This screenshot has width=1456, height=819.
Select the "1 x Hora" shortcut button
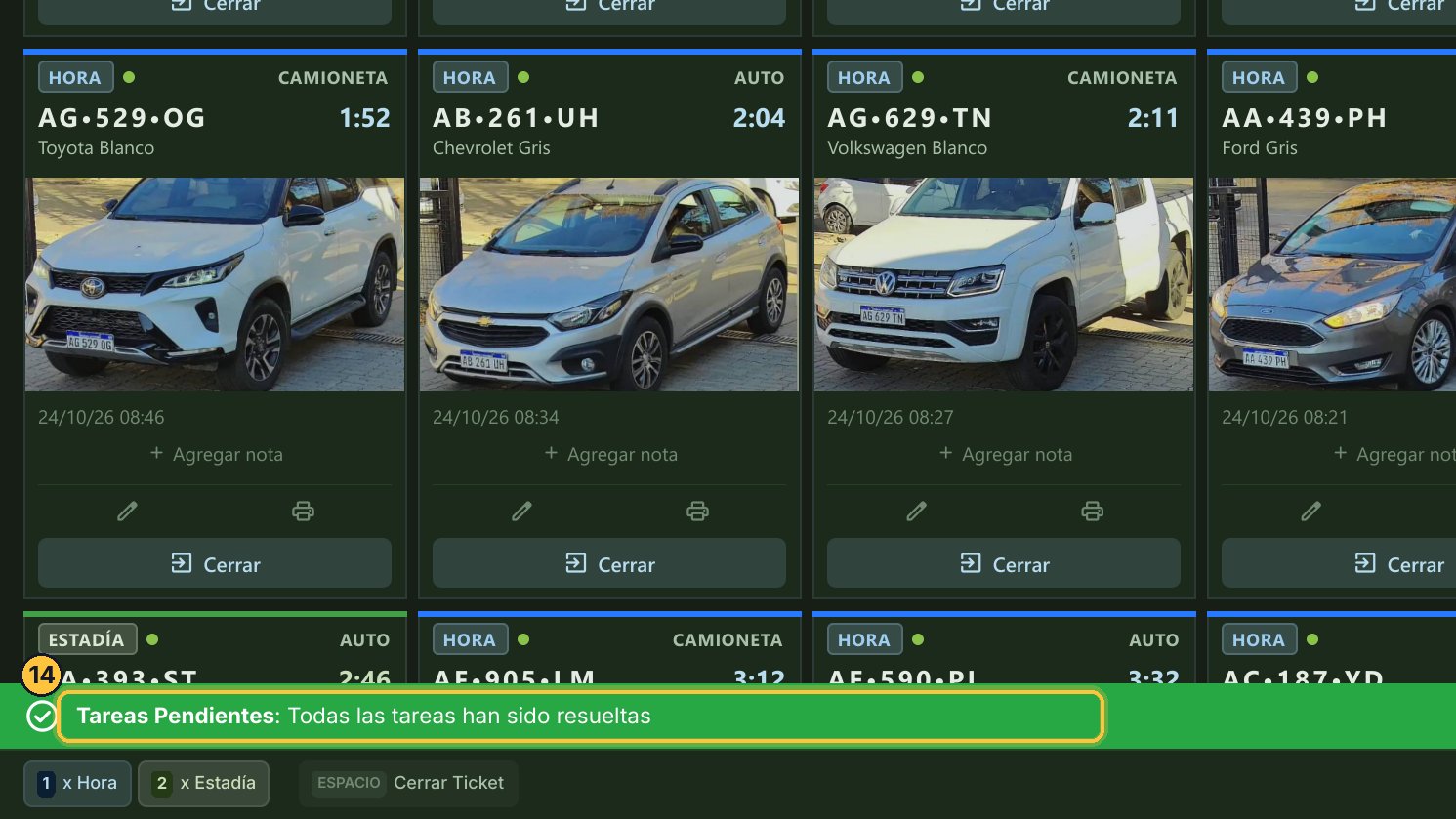pos(77,783)
